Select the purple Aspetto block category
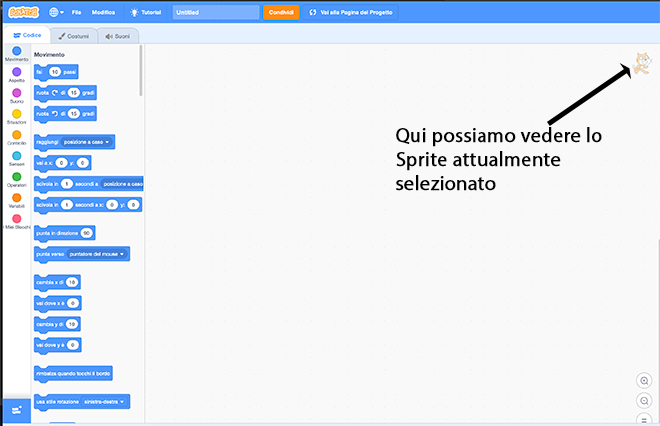 [16, 74]
